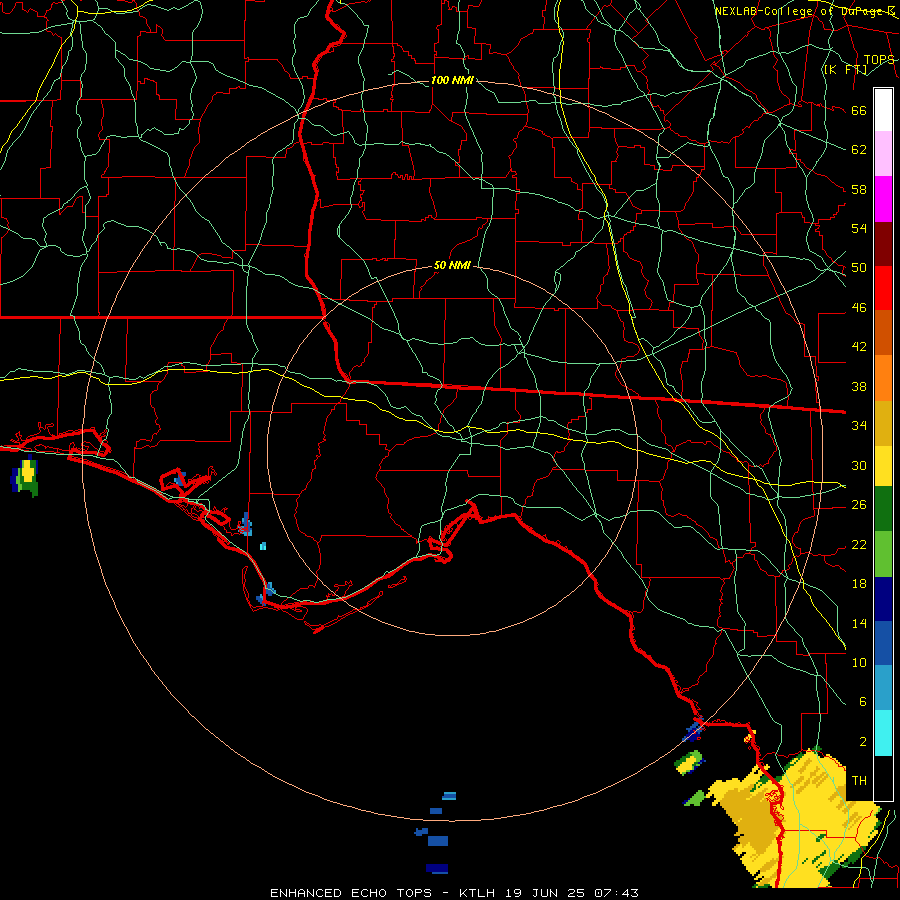The width and height of the screenshot is (900, 900).
Task: Select the "50 NMI" range ring label
Action: click(x=452, y=265)
